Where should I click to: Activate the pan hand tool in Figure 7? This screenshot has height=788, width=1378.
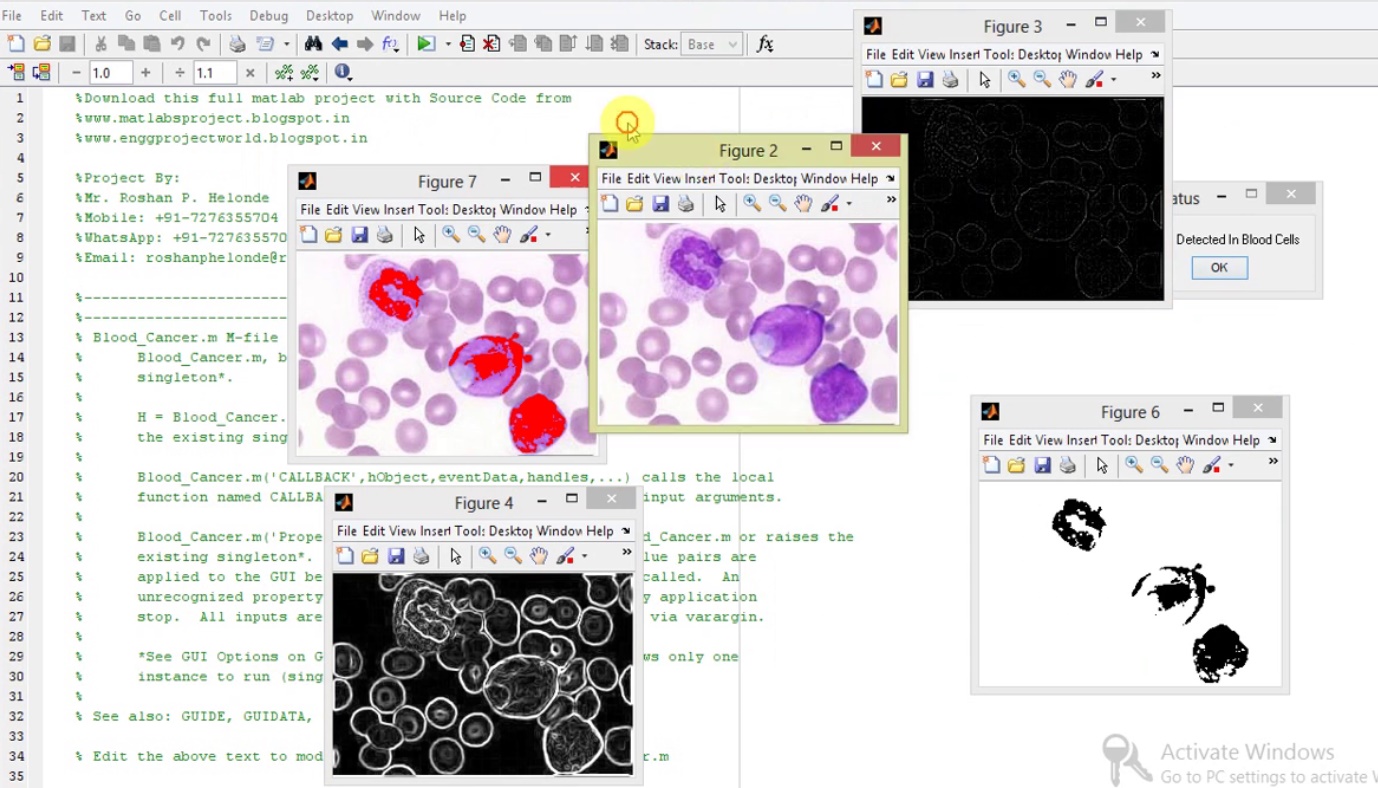[x=502, y=234]
